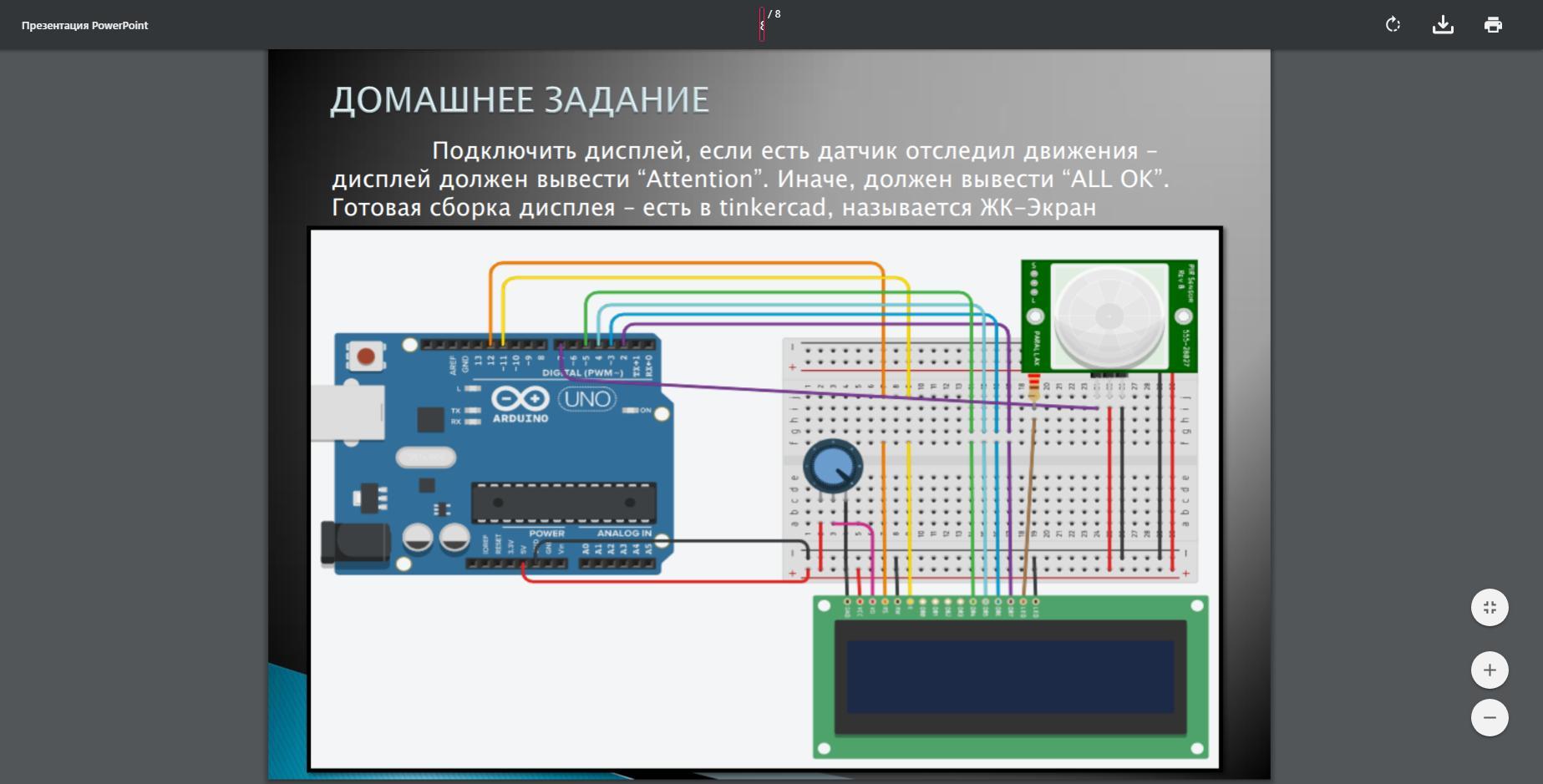The width and height of the screenshot is (1543, 784).
Task: Rotate the document clockwise
Action: click(1393, 25)
